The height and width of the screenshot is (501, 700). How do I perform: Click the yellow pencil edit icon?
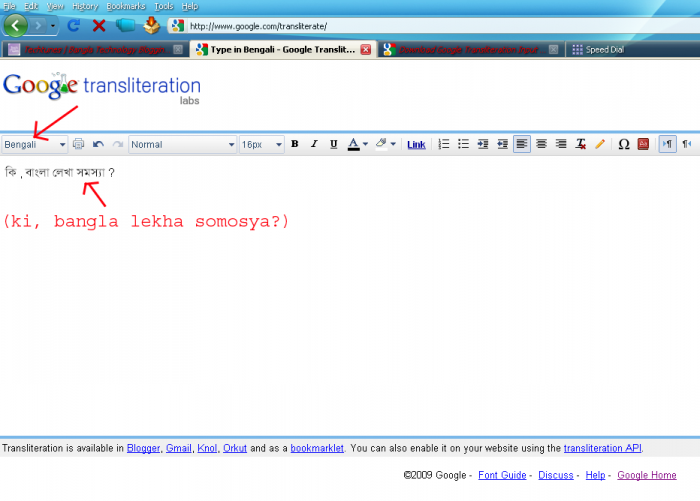tap(600, 144)
